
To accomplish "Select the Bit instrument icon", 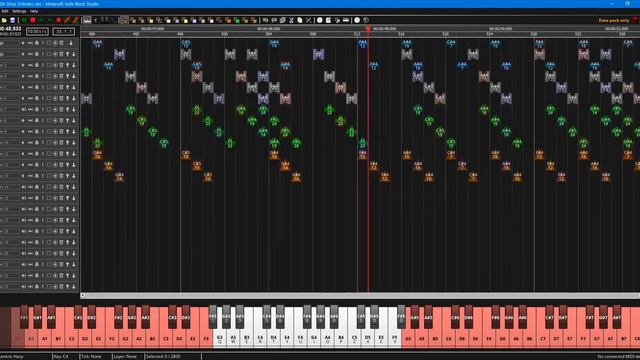I will click(237, 20).
